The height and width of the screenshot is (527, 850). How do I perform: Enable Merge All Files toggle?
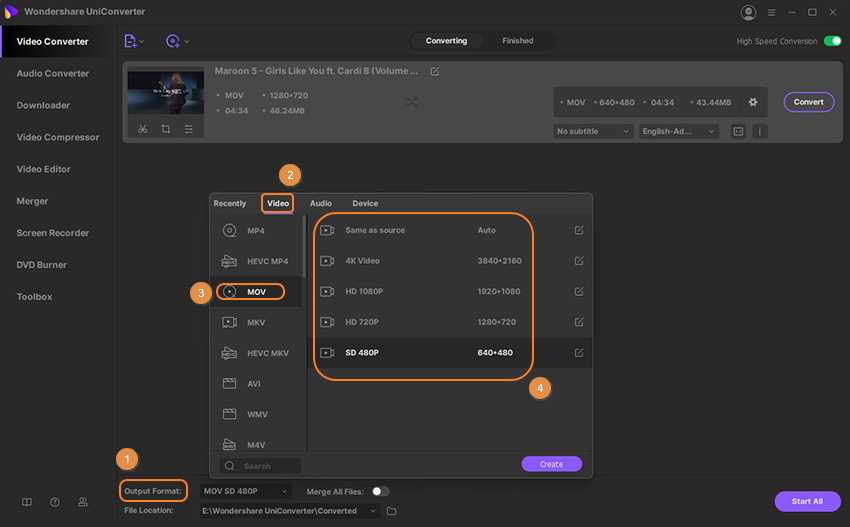pyautogui.click(x=380, y=491)
